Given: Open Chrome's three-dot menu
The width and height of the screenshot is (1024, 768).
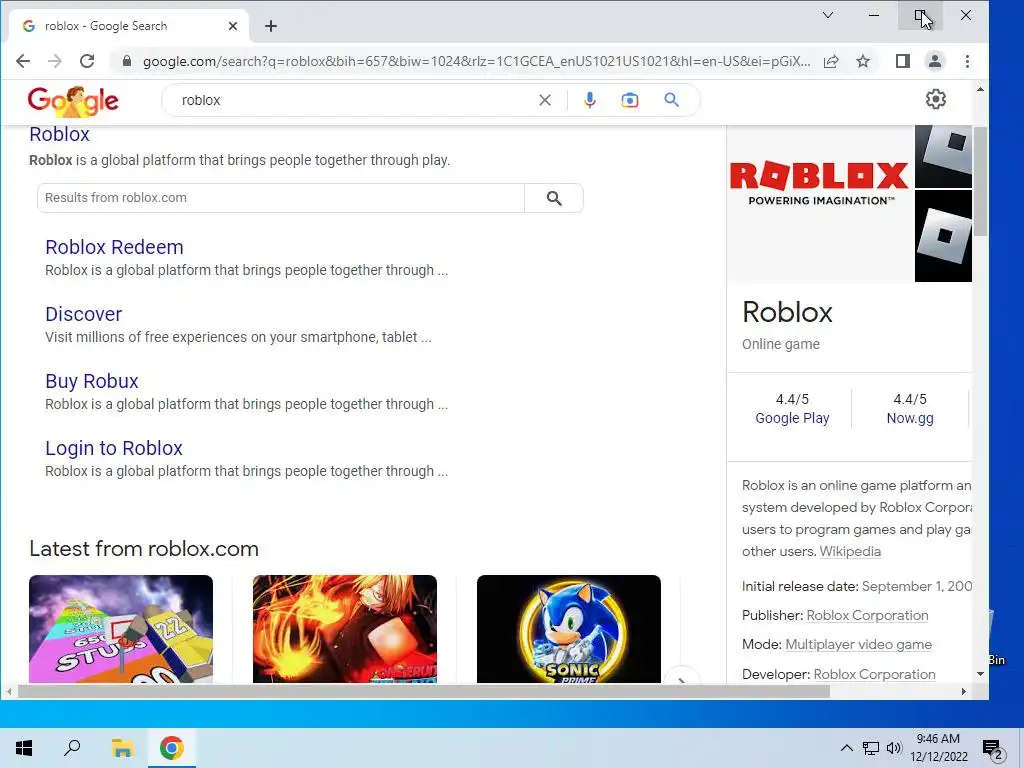Looking at the screenshot, I should point(967,61).
